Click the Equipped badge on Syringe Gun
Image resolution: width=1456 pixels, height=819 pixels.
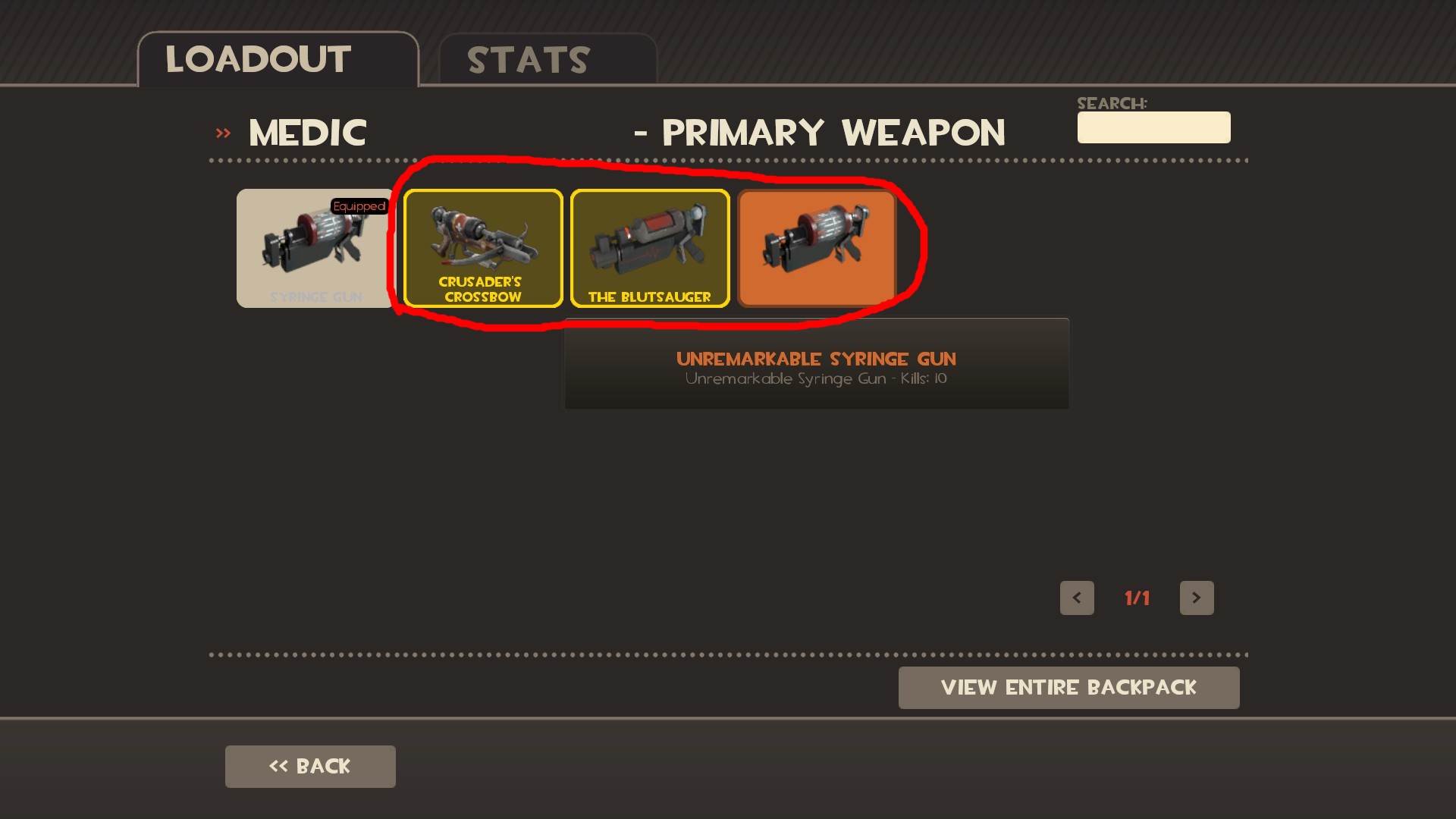click(x=359, y=206)
